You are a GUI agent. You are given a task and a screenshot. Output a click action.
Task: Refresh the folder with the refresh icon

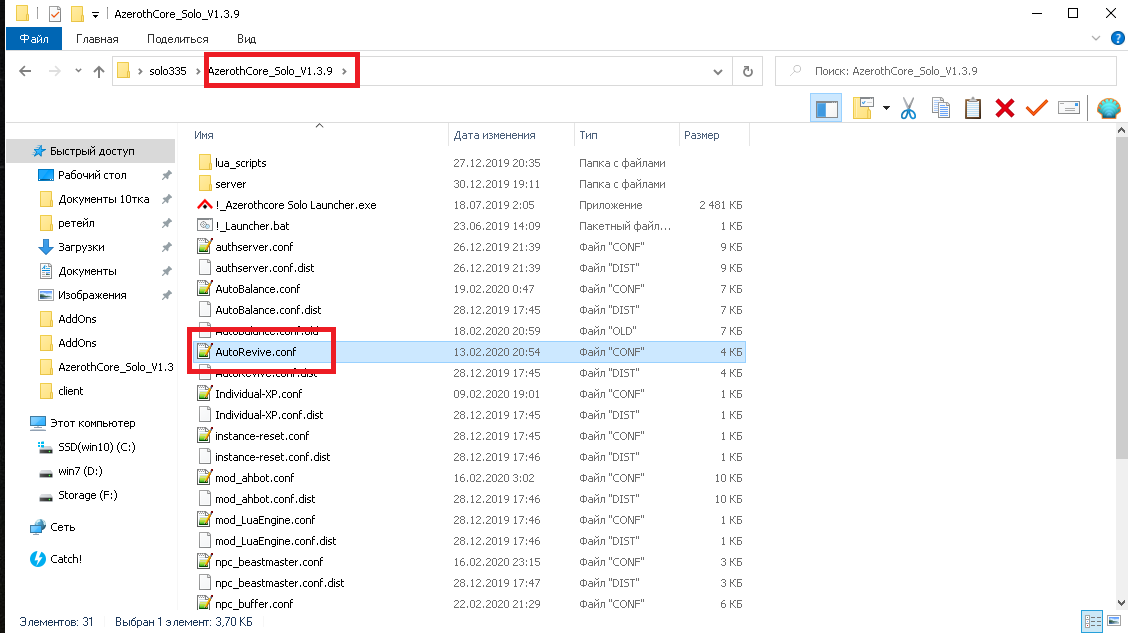coord(747,71)
